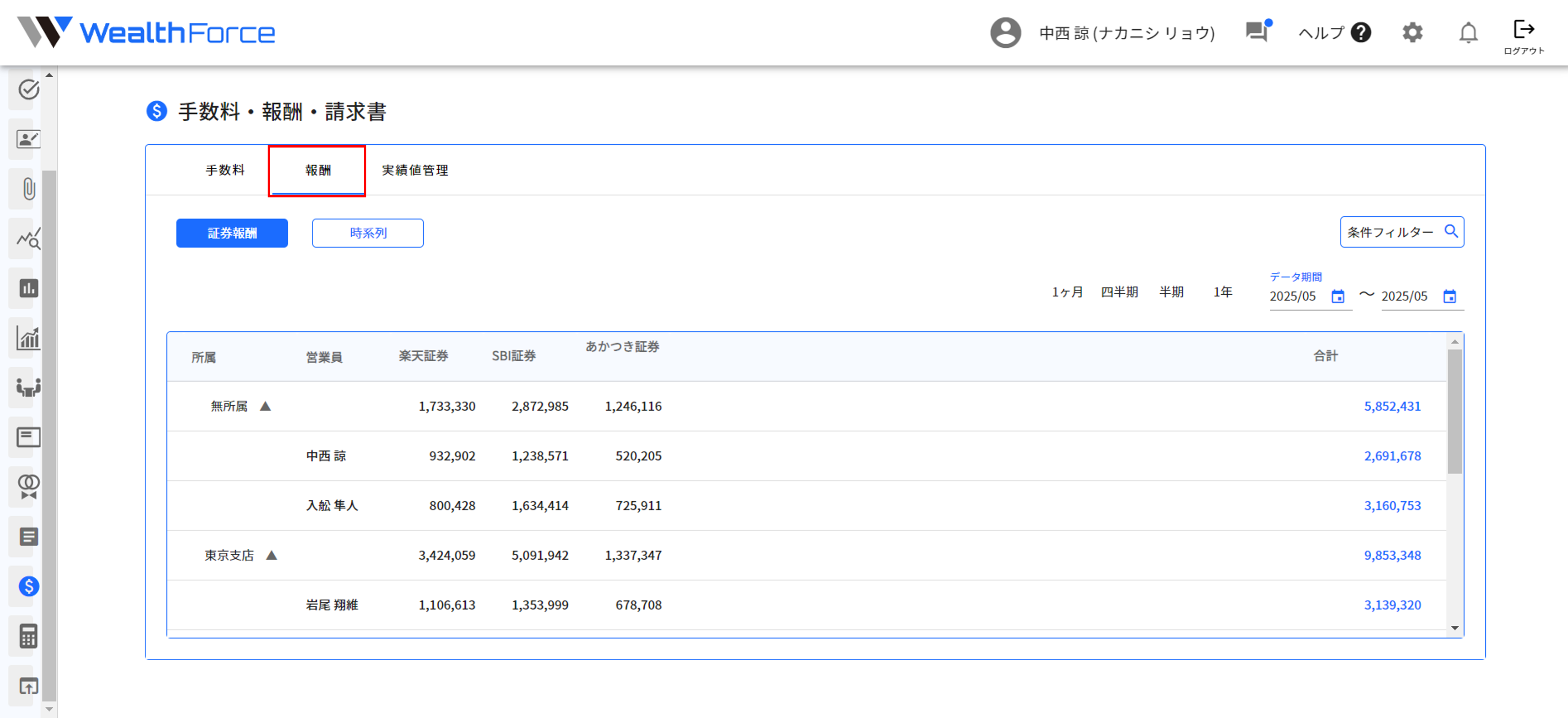Select the 1年 period

point(1222,292)
